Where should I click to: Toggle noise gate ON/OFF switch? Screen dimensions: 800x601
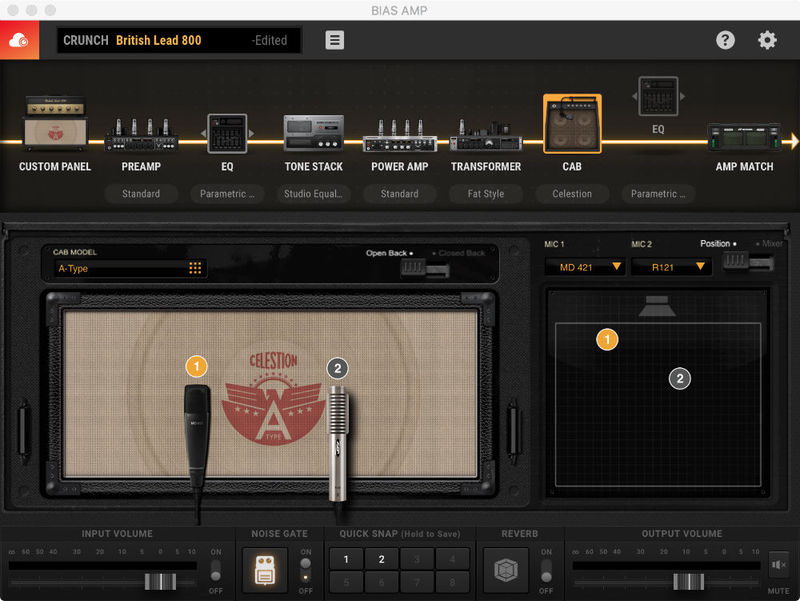[x=305, y=570]
